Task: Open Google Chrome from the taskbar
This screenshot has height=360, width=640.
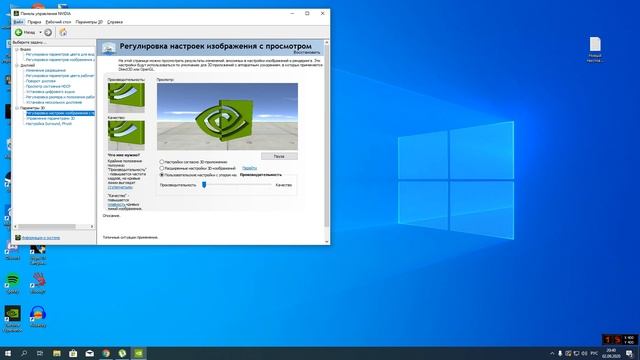Action: click(x=106, y=353)
